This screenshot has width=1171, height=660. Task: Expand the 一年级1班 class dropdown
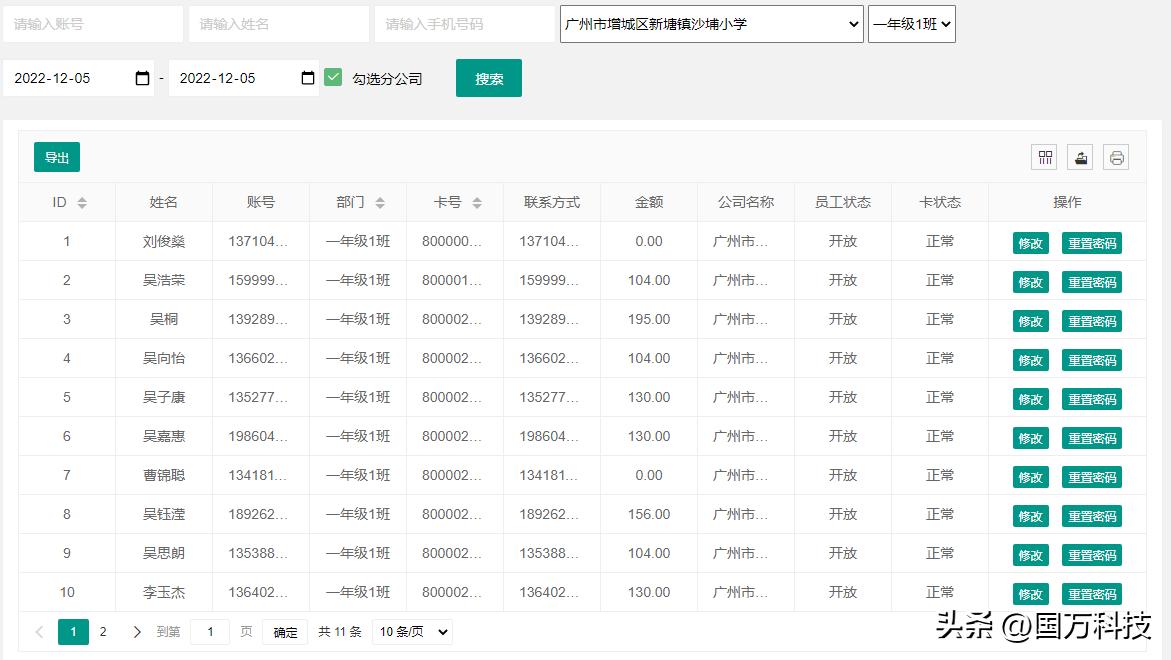coord(911,24)
